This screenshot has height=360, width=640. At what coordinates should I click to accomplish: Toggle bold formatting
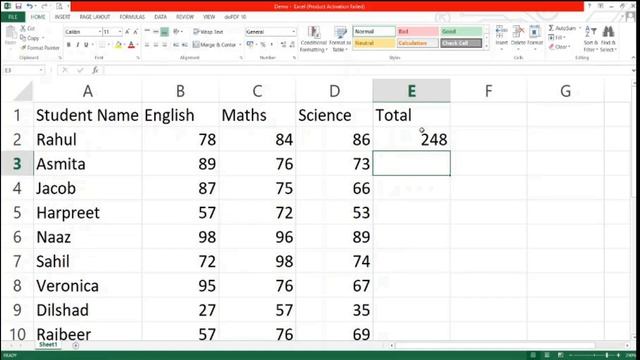69,44
